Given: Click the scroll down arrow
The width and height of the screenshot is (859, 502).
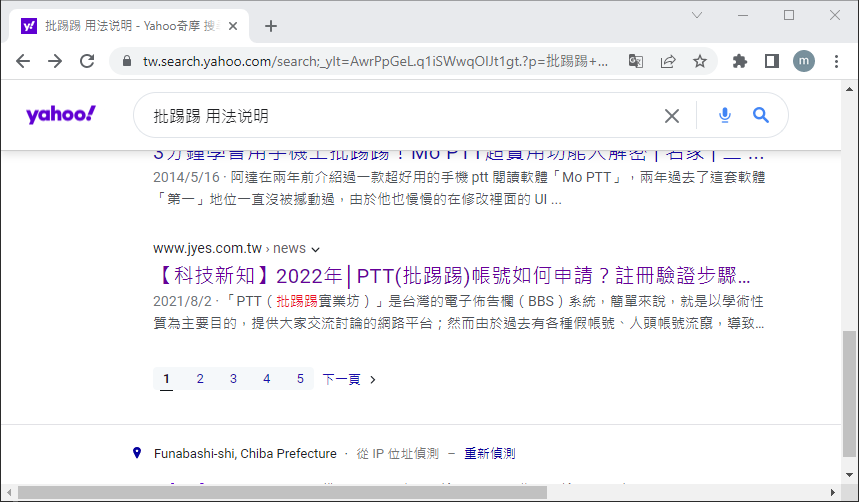Looking at the screenshot, I should point(849,475).
